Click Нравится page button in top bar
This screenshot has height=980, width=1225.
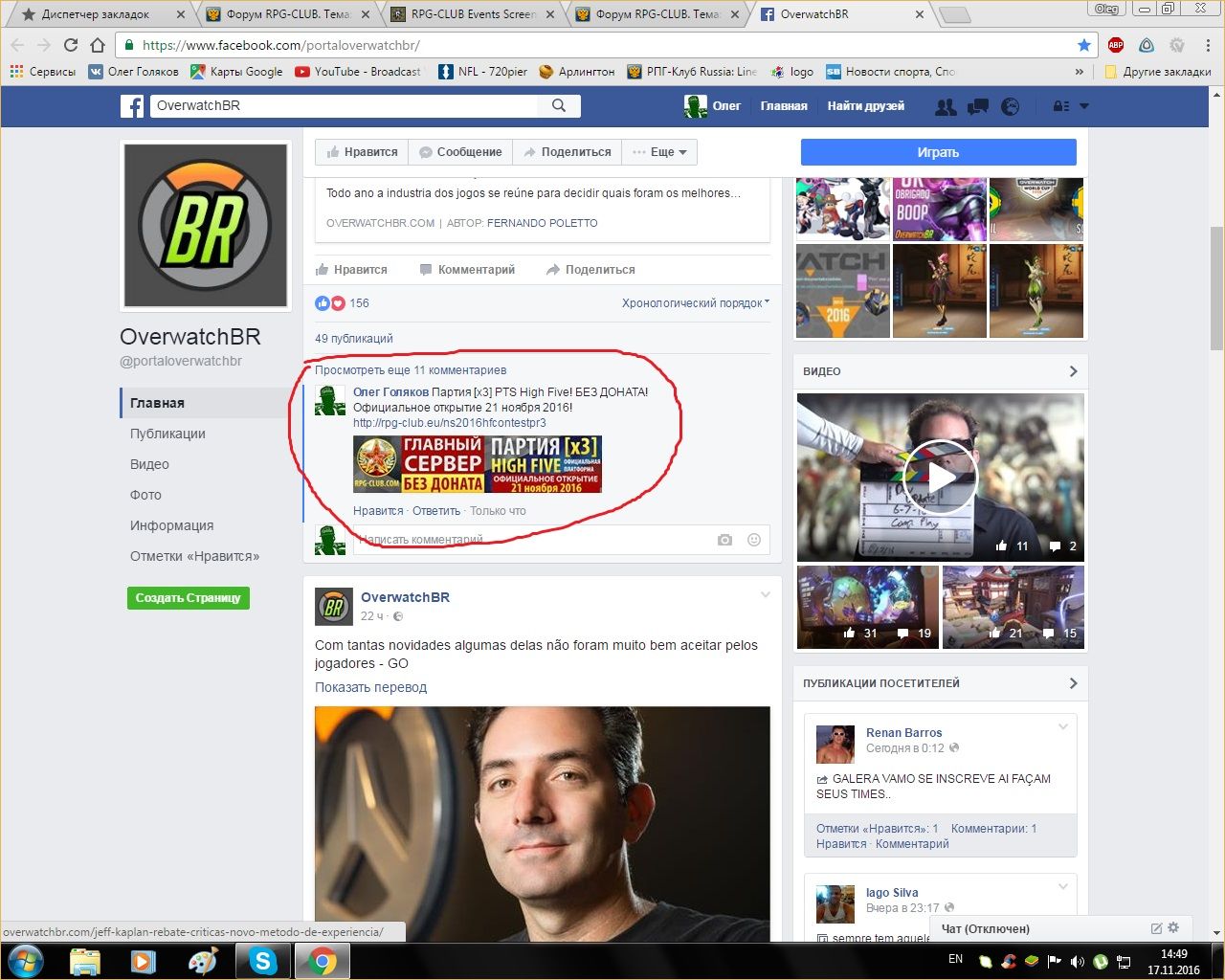pyautogui.click(x=362, y=152)
